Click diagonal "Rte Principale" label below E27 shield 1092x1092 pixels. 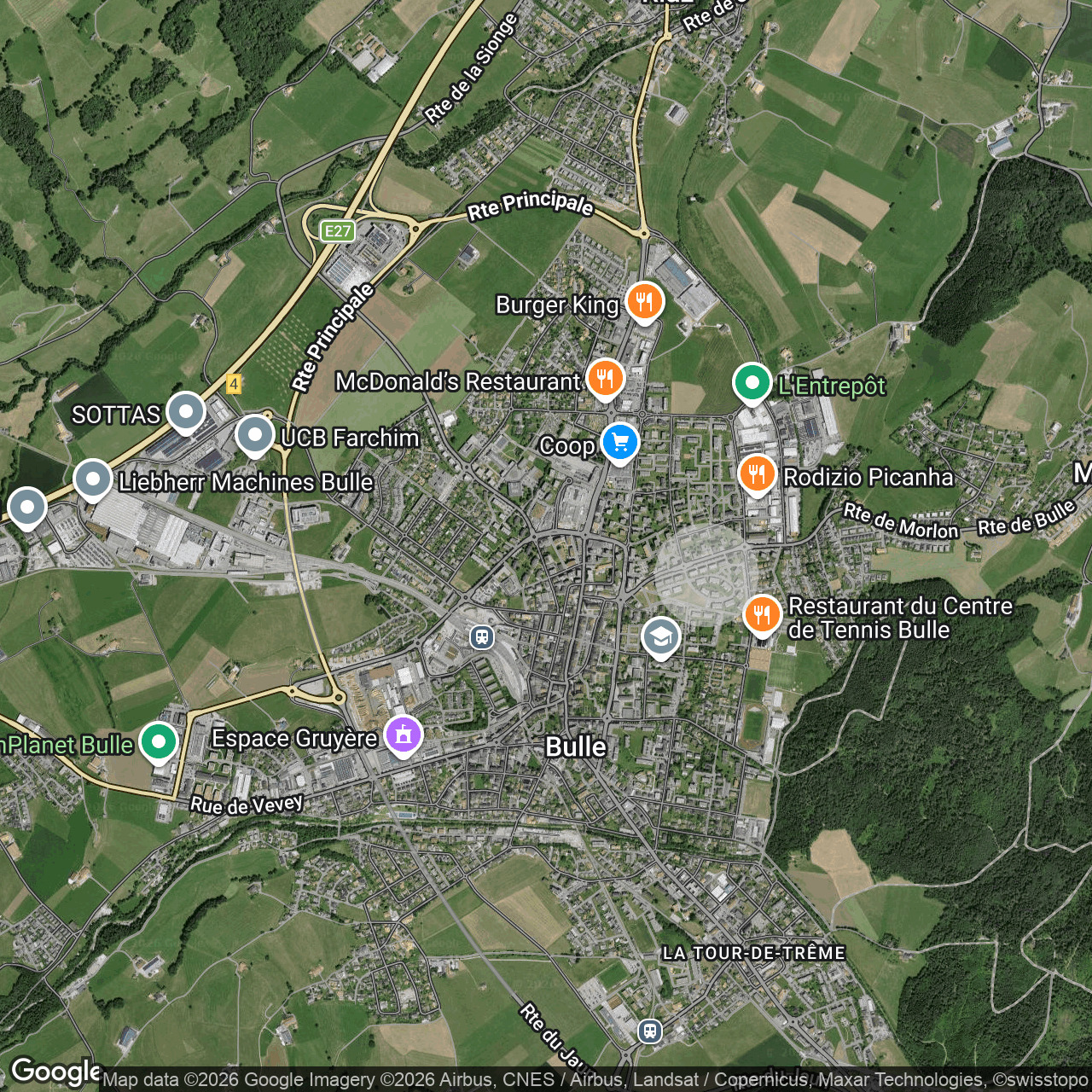333,337
